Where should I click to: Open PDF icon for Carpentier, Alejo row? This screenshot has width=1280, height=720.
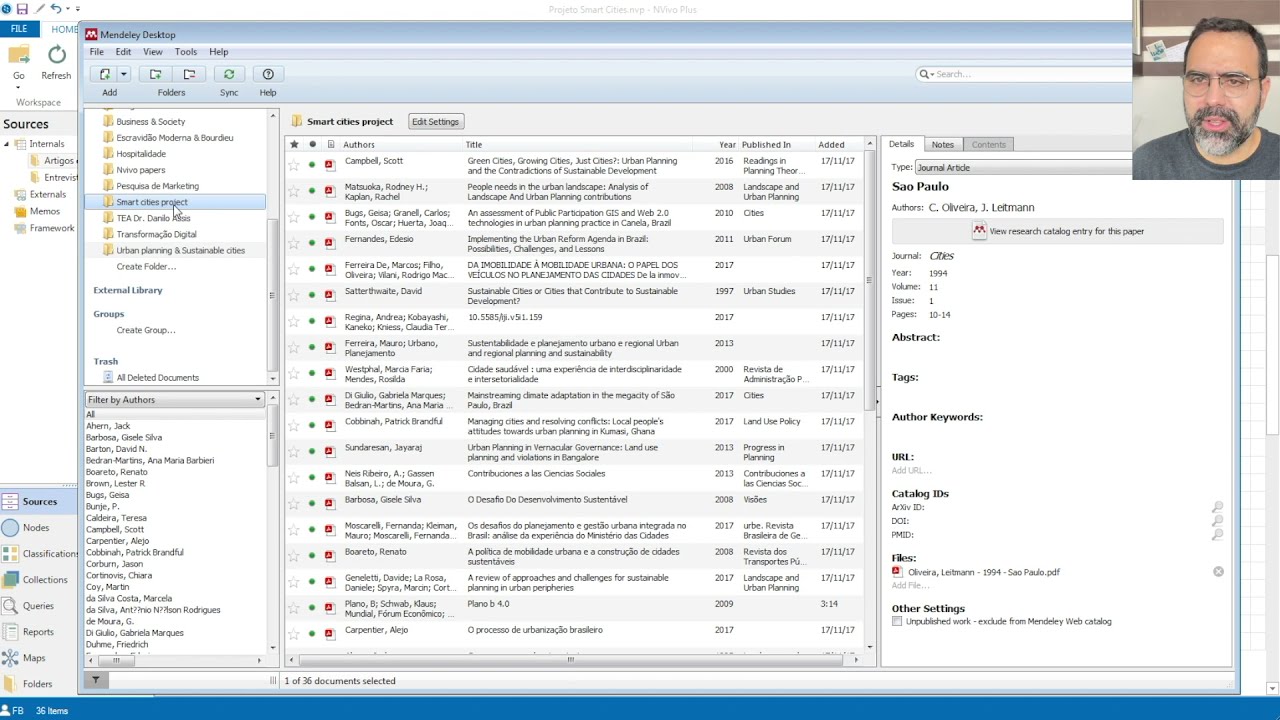click(329, 632)
